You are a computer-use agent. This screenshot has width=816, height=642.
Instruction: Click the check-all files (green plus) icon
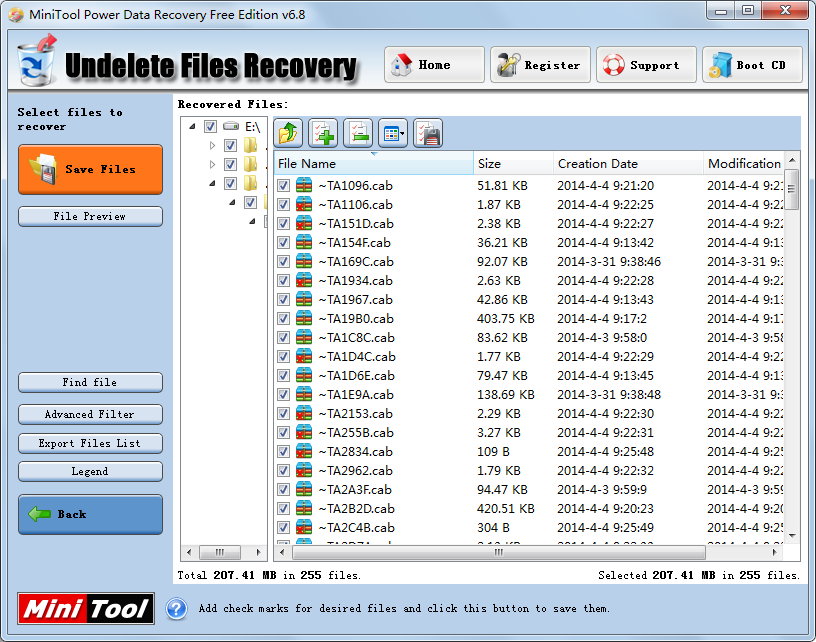(323, 133)
